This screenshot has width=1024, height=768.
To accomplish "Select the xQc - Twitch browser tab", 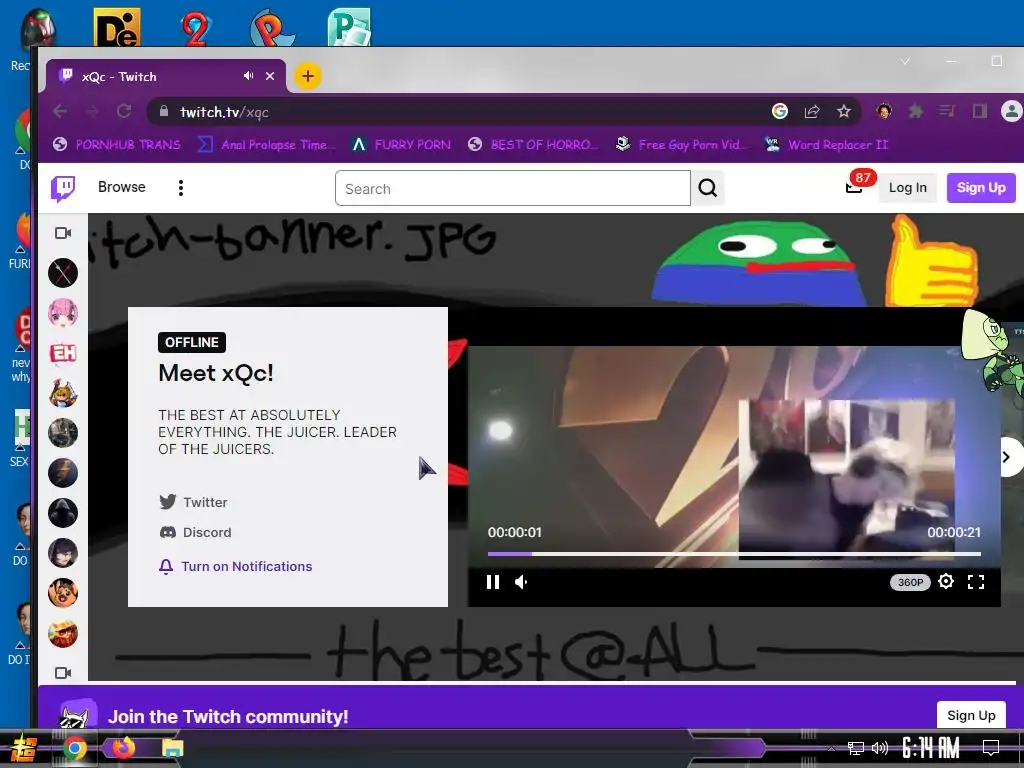I will 165,76.
